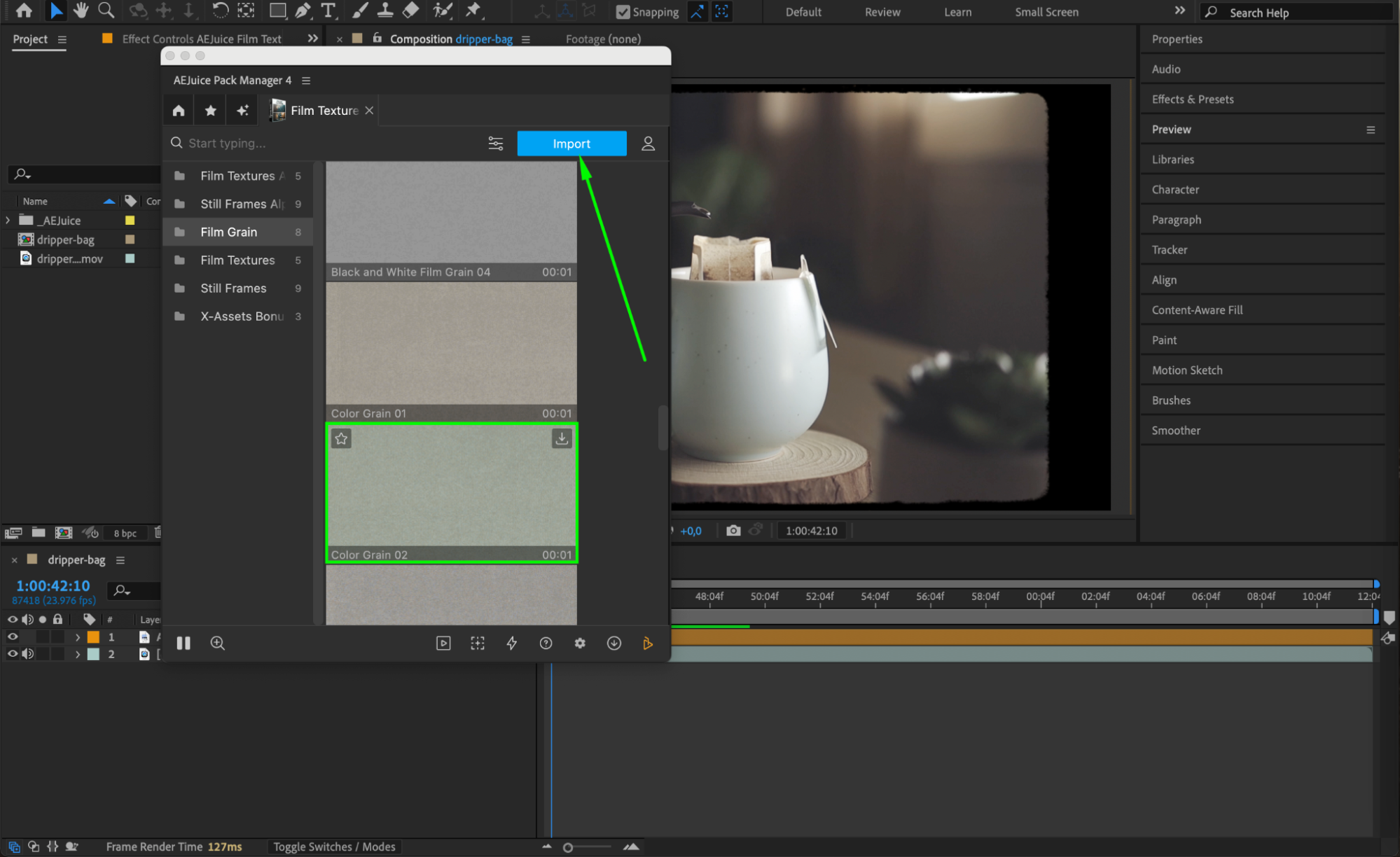Click the user account icon in Pack Manager
Image resolution: width=1400 pixels, height=857 pixels.
pos(648,144)
